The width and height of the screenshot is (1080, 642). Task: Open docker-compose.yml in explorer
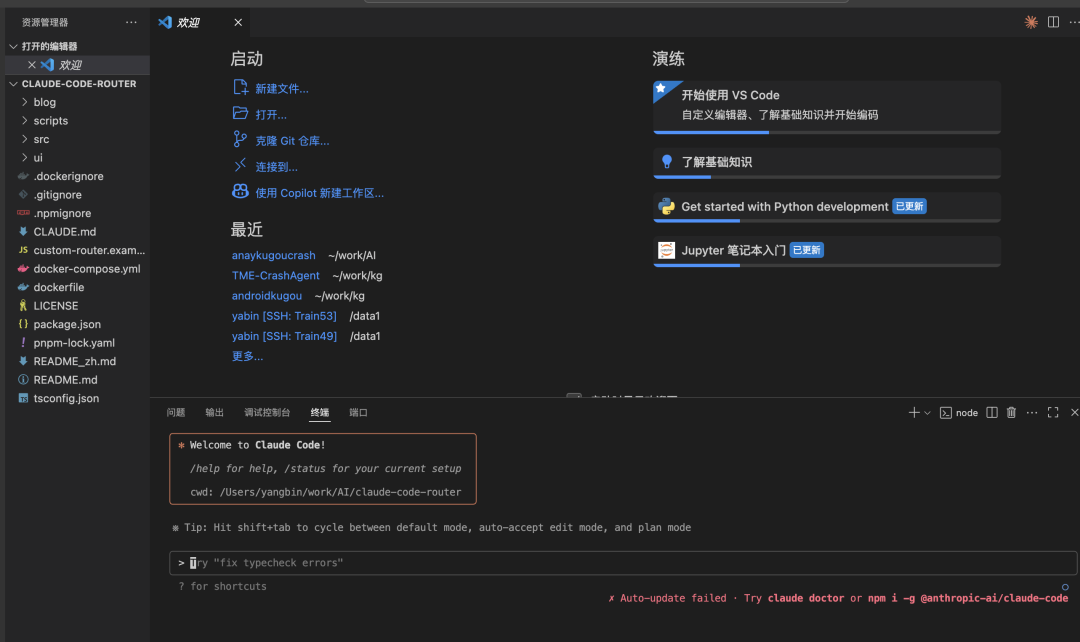86,269
